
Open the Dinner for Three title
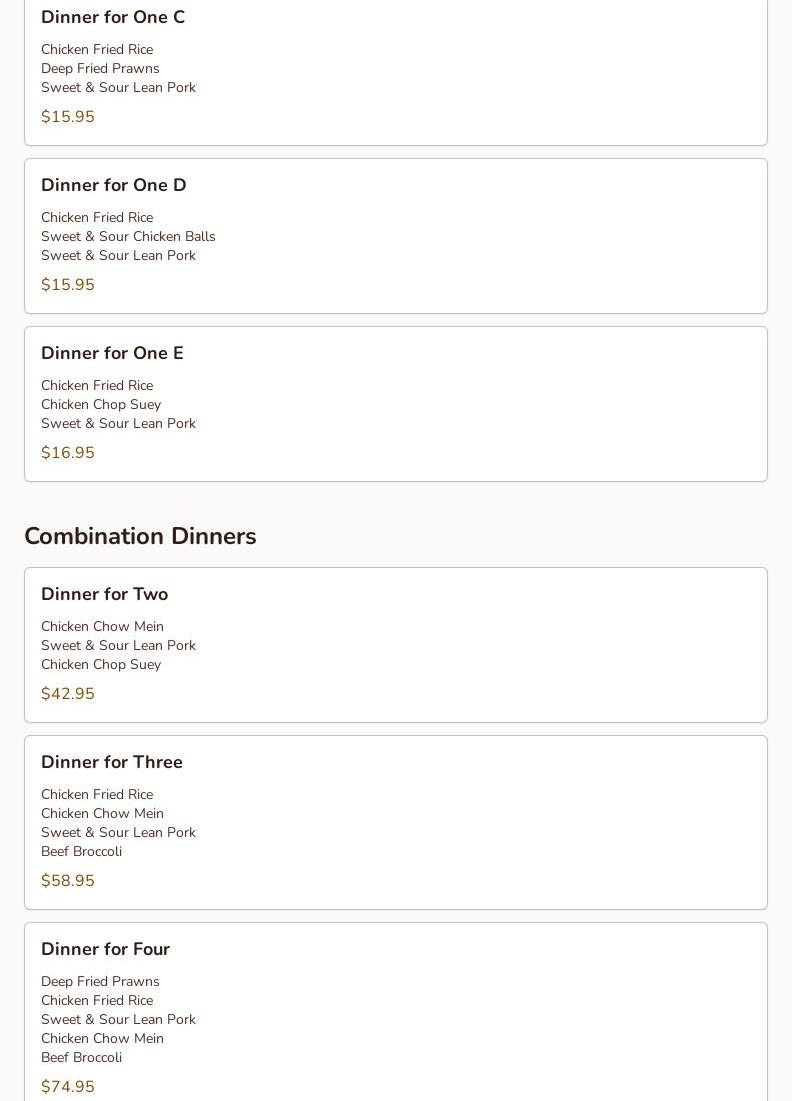[112, 762]
